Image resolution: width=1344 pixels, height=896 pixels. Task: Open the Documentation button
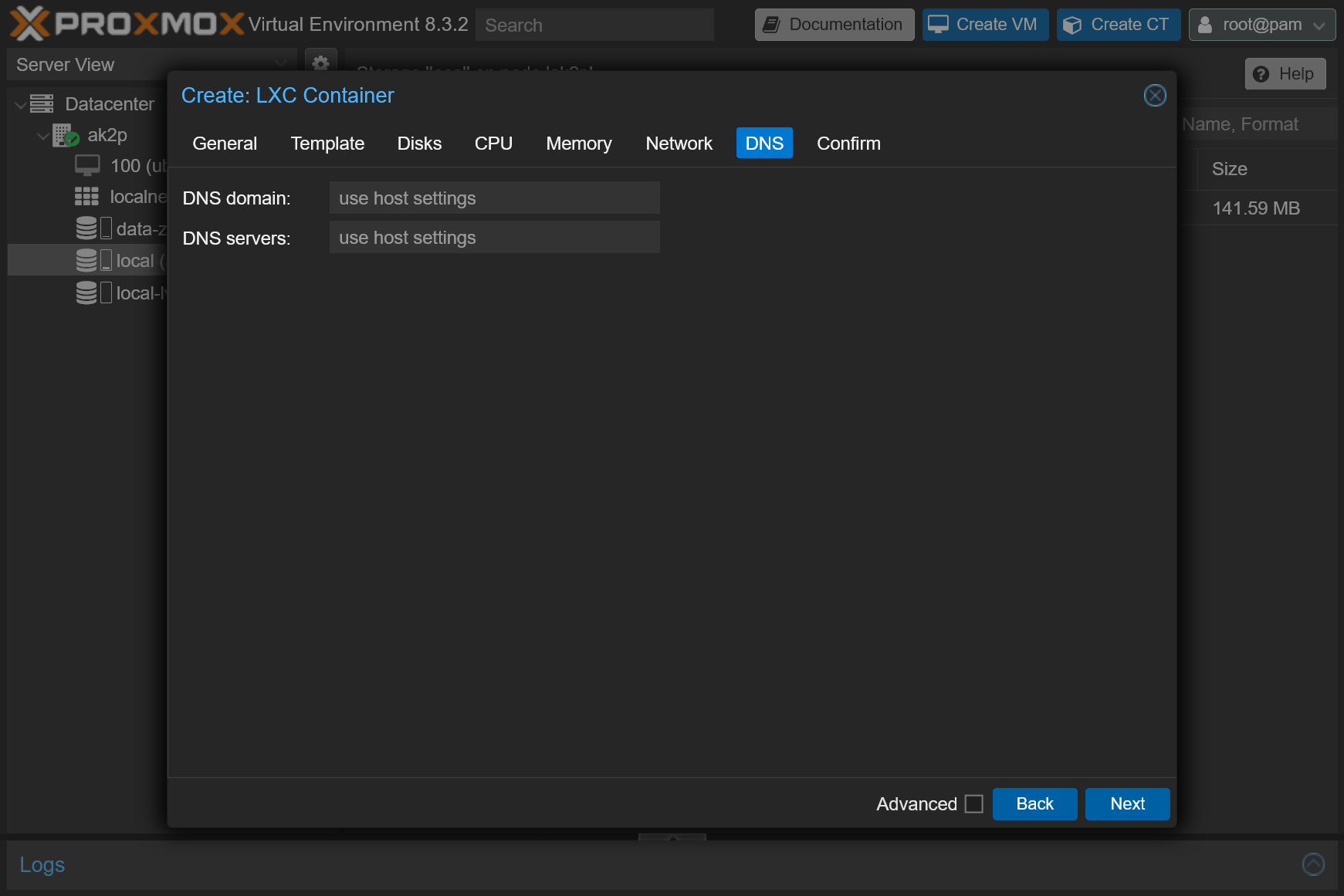click(x=834, y=25)
